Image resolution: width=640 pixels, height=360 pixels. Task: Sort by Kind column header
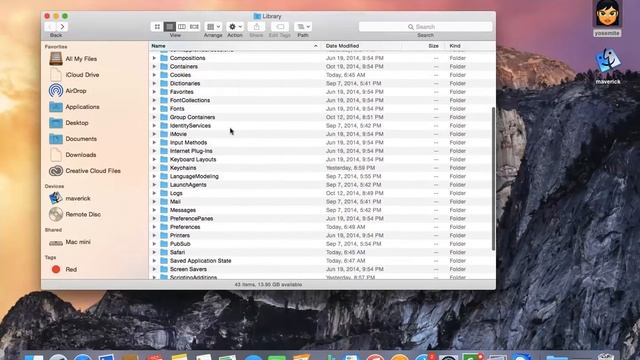click(x=455, y=46)
